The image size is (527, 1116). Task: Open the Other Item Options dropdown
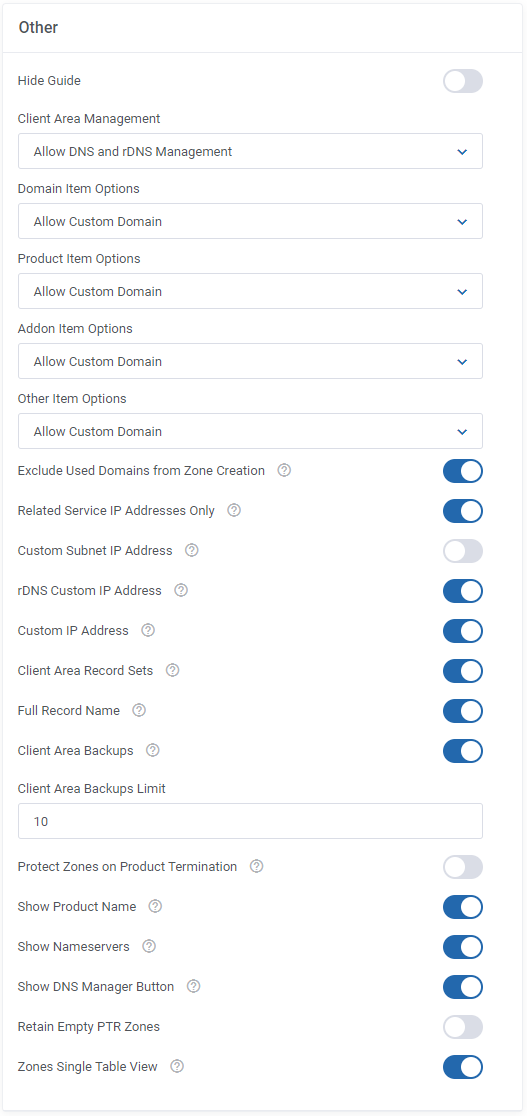pos(250,431)
